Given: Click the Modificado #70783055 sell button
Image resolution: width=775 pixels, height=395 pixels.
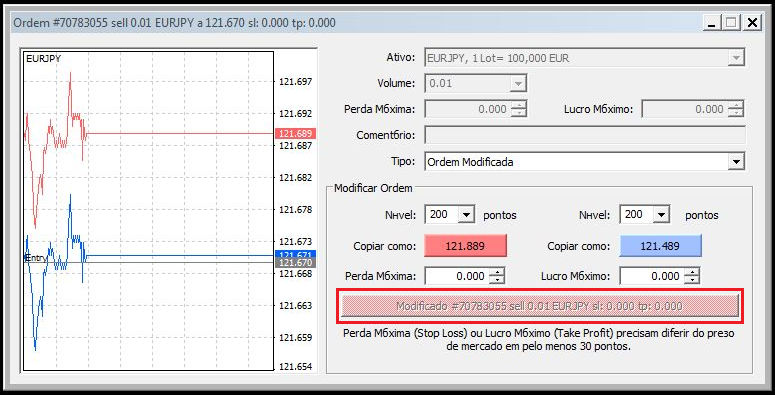Looking at the screenshot, I should click(539, 306).
